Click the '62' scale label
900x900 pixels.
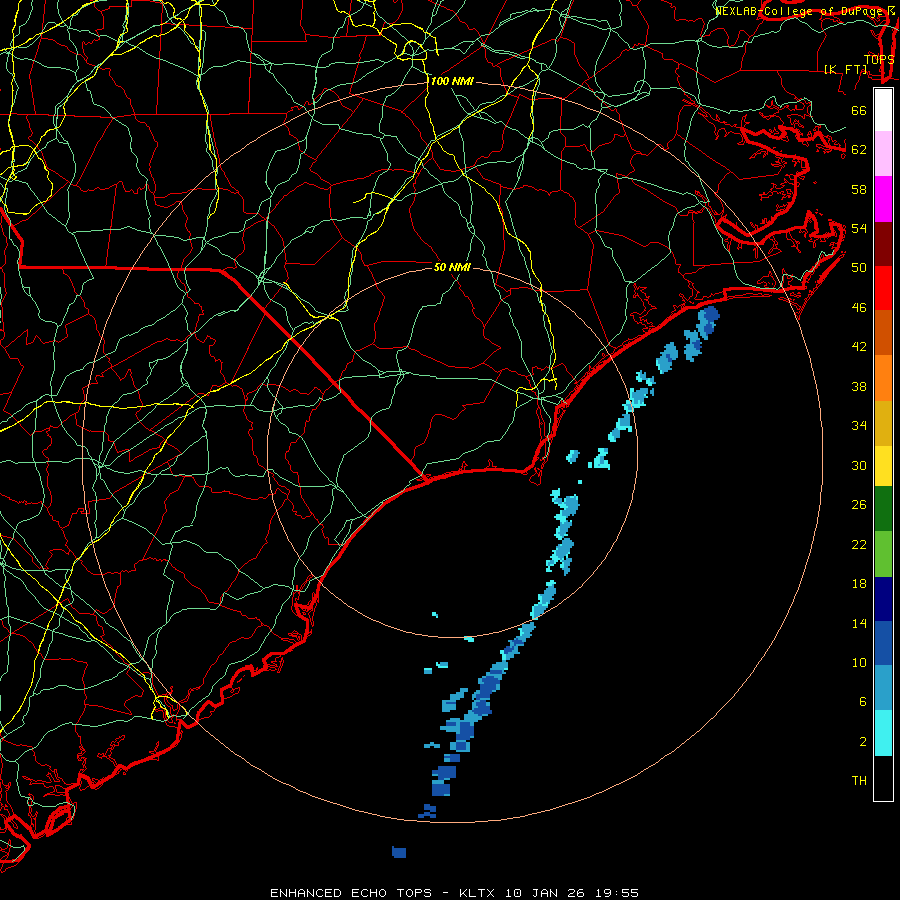pyautogui.click(x=859, y=150)
